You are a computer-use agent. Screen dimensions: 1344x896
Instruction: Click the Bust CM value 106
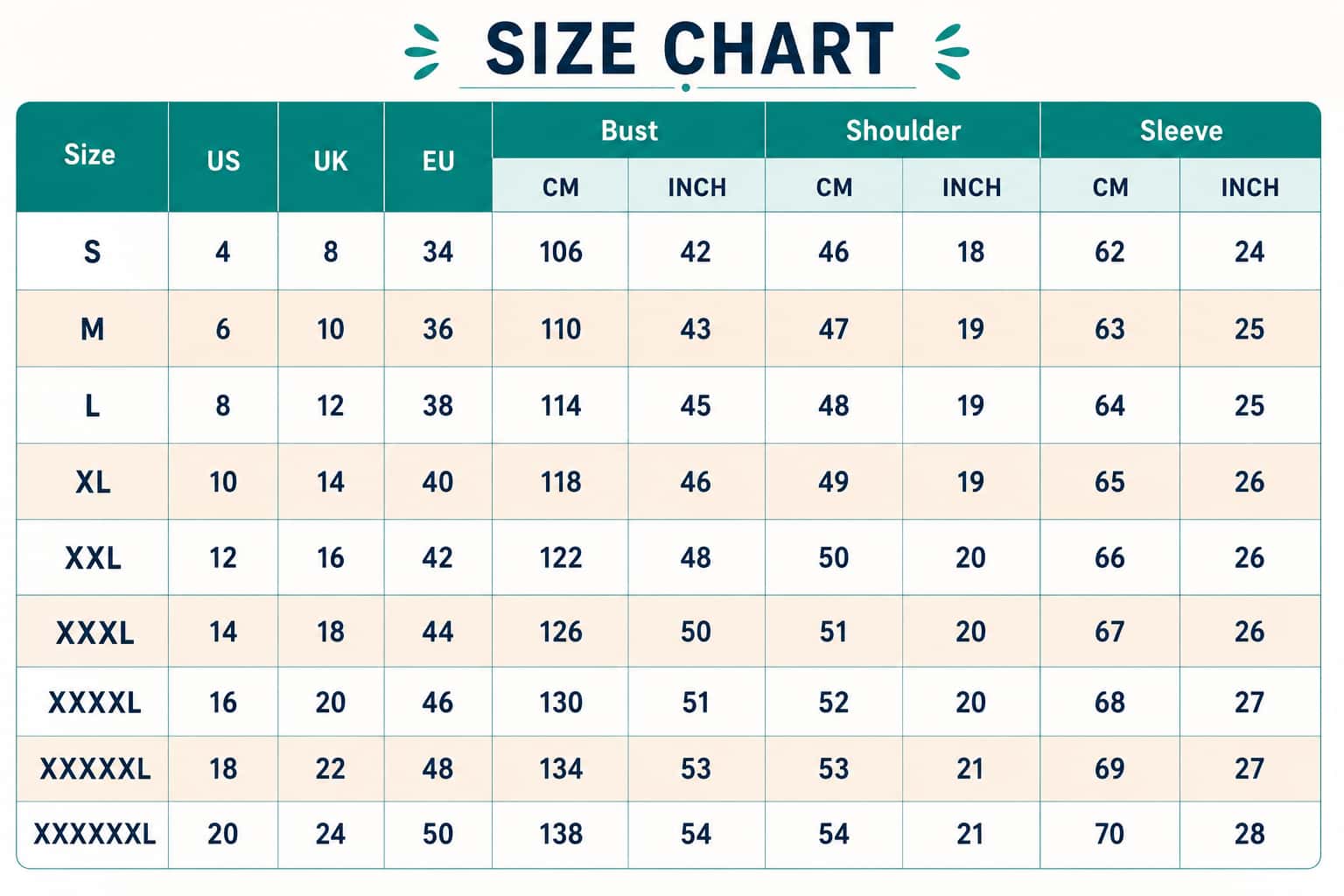561,252
